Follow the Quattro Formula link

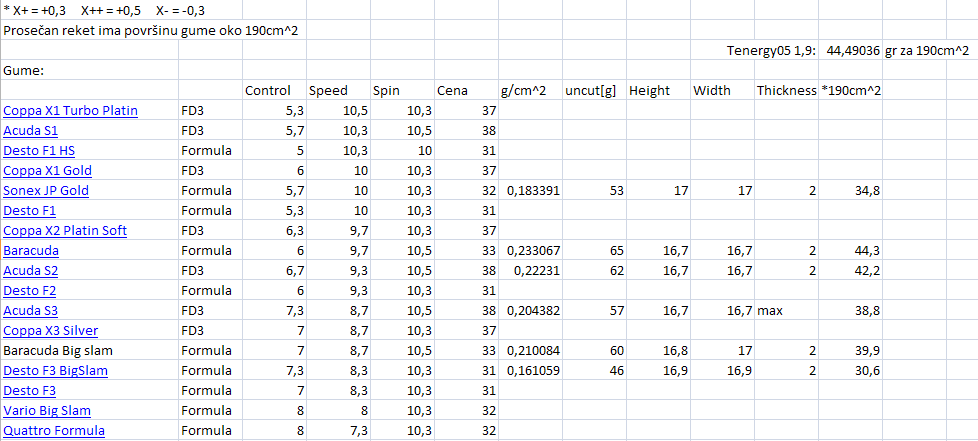(x=54, y=430)
